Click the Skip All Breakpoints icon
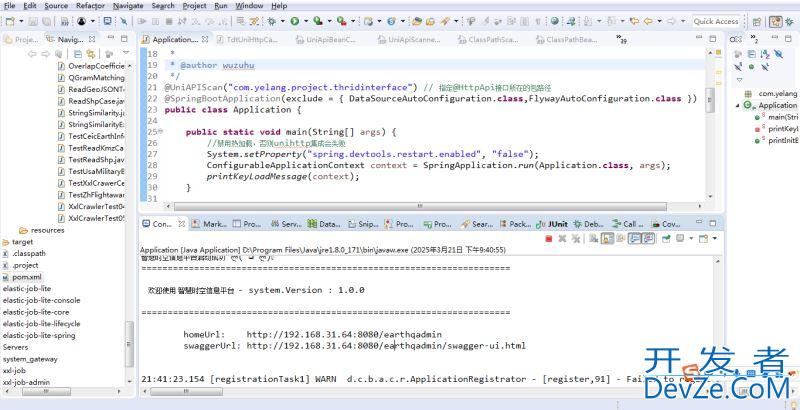Viewport: 800px width, 410px height. 123,21
